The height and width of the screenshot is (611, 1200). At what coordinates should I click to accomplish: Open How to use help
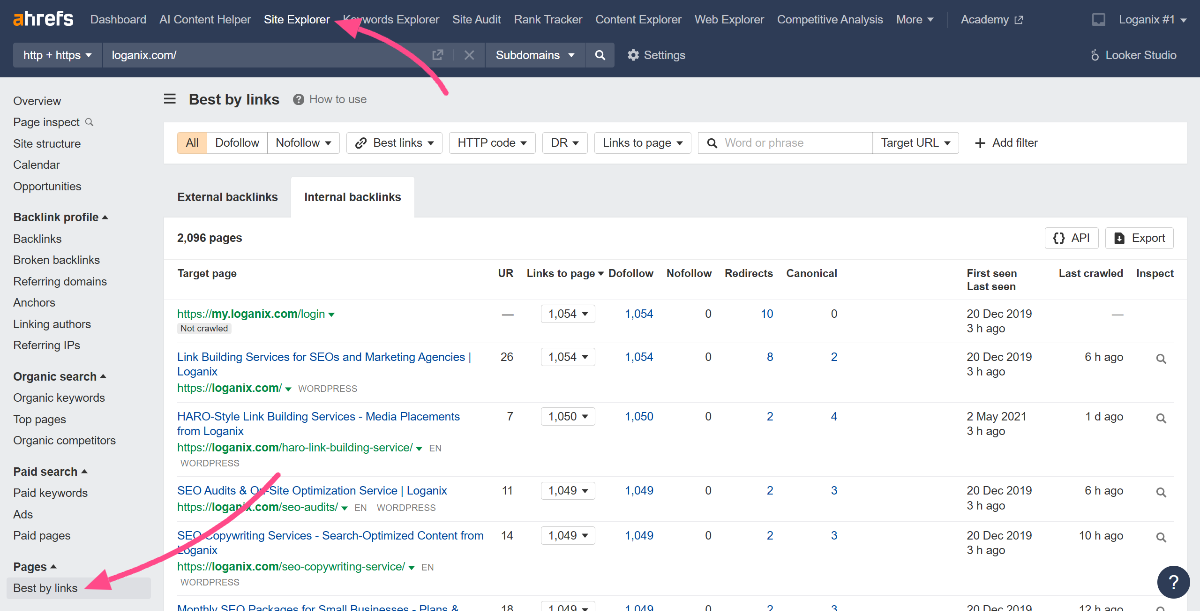coord(330,99)
